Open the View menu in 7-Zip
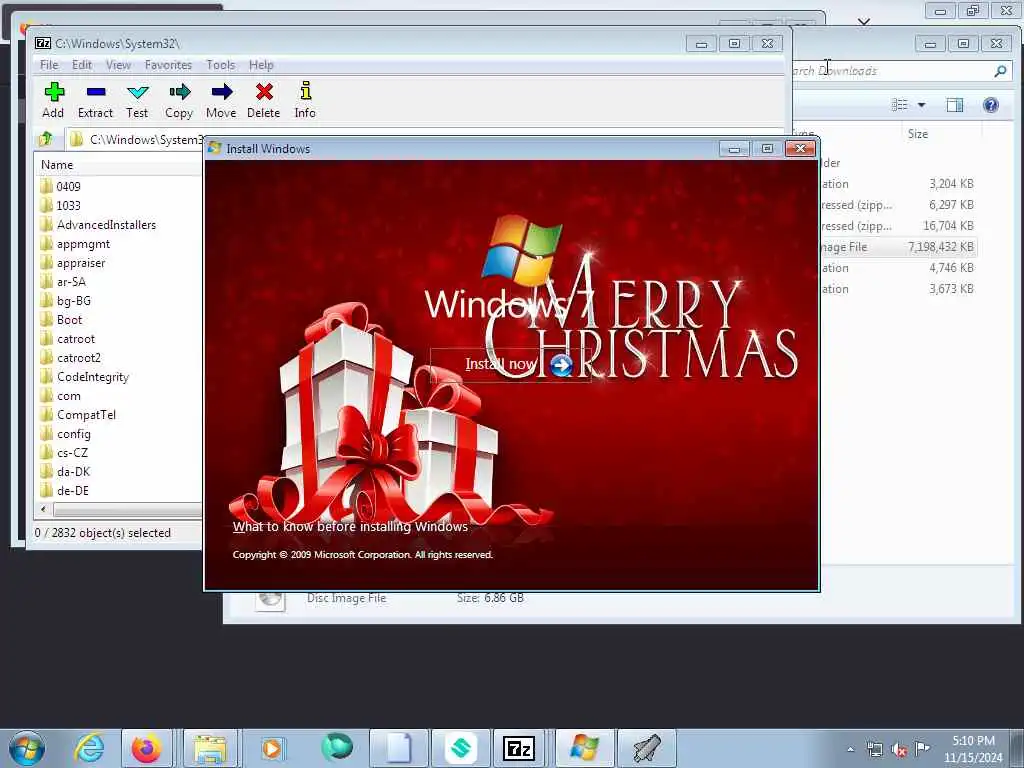This screenshot has width=1024, height=768. pos(118,65)
